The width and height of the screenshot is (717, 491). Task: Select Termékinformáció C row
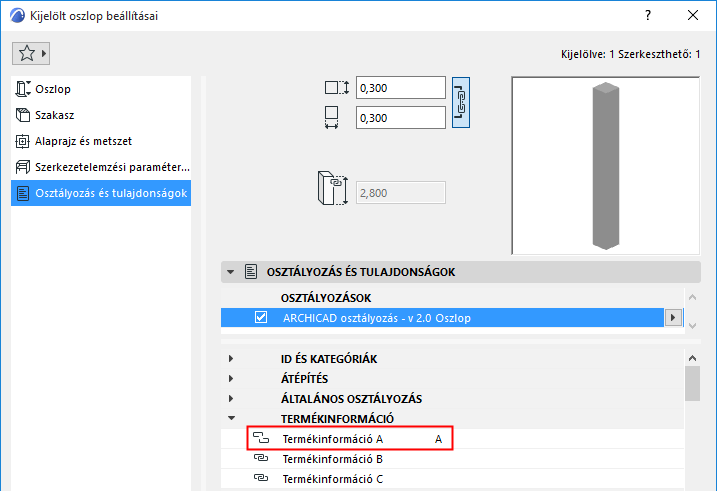click(453, 479)
